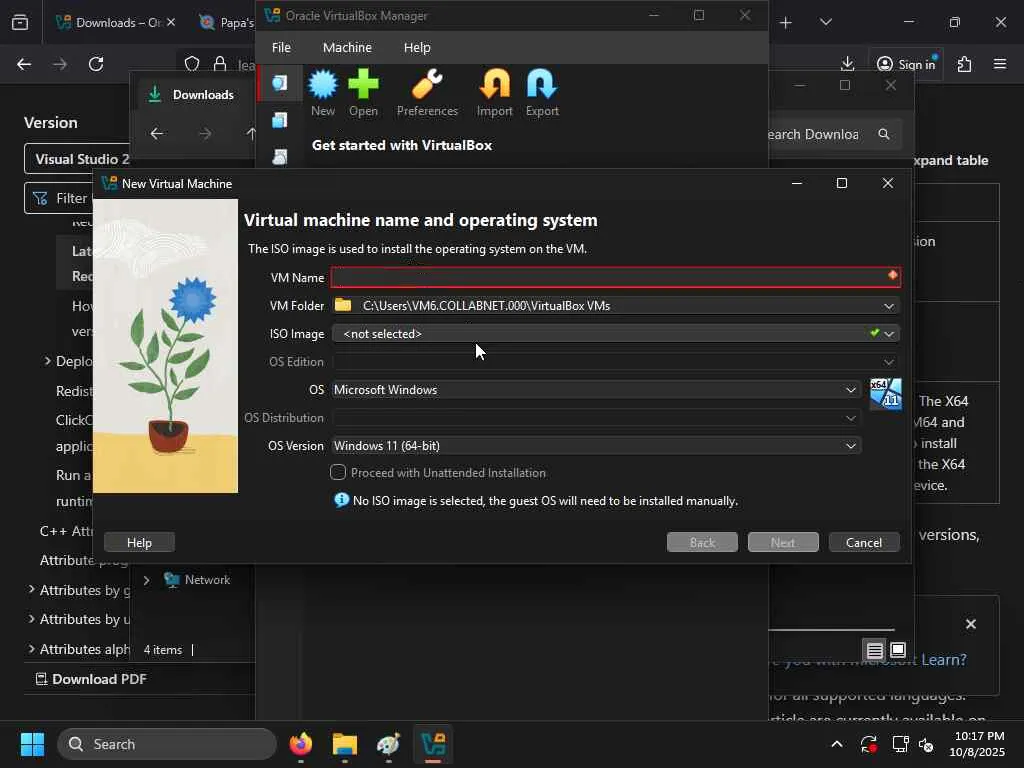This screenshot has height=768, width=1024.
Task: Click the New machine icon in VirtualBox Manager
Action: pos(323,84)
